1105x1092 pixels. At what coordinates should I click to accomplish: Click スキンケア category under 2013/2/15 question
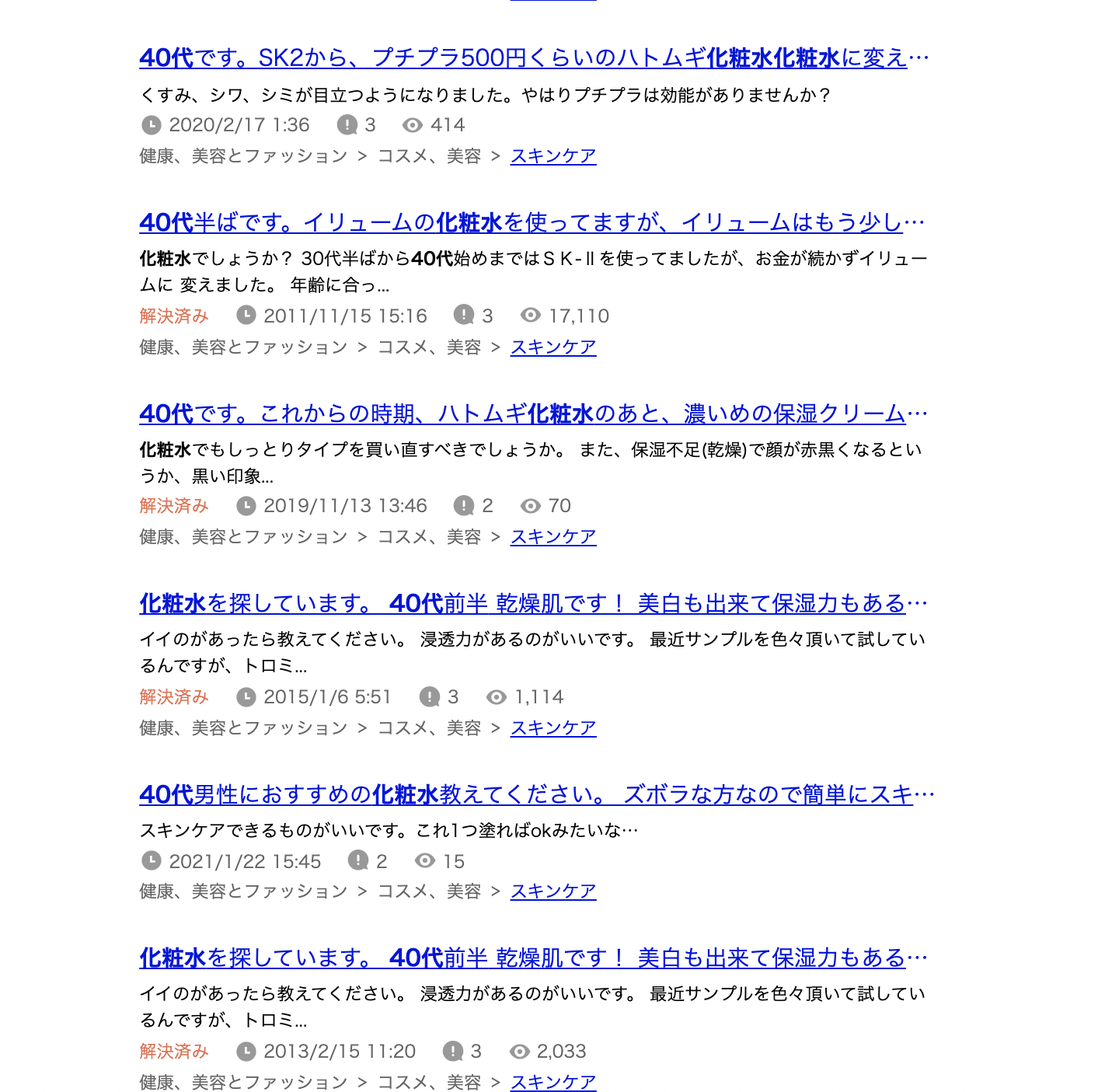point(553,1083)
